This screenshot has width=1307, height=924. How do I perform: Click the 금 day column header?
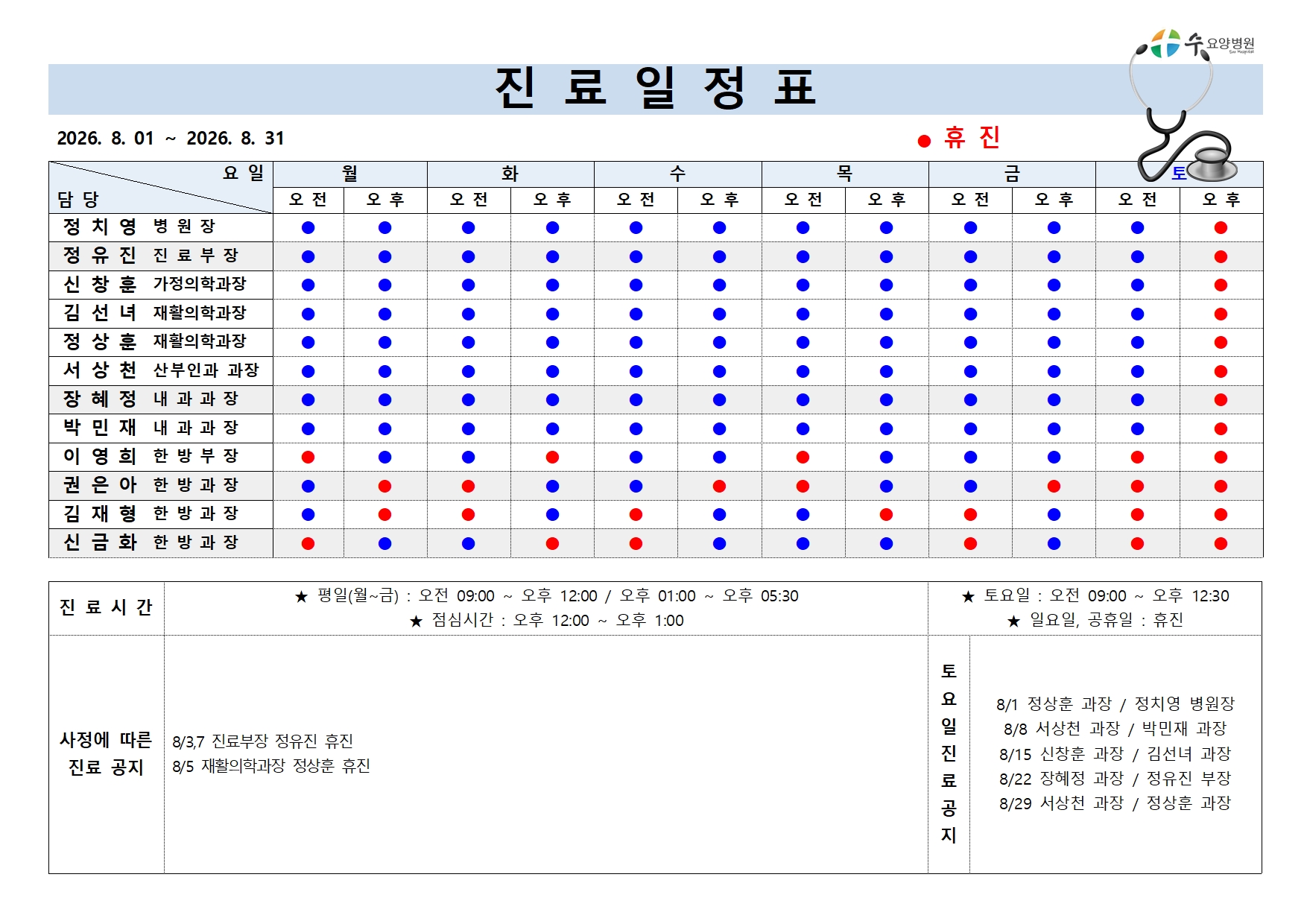coord(1012,174)
